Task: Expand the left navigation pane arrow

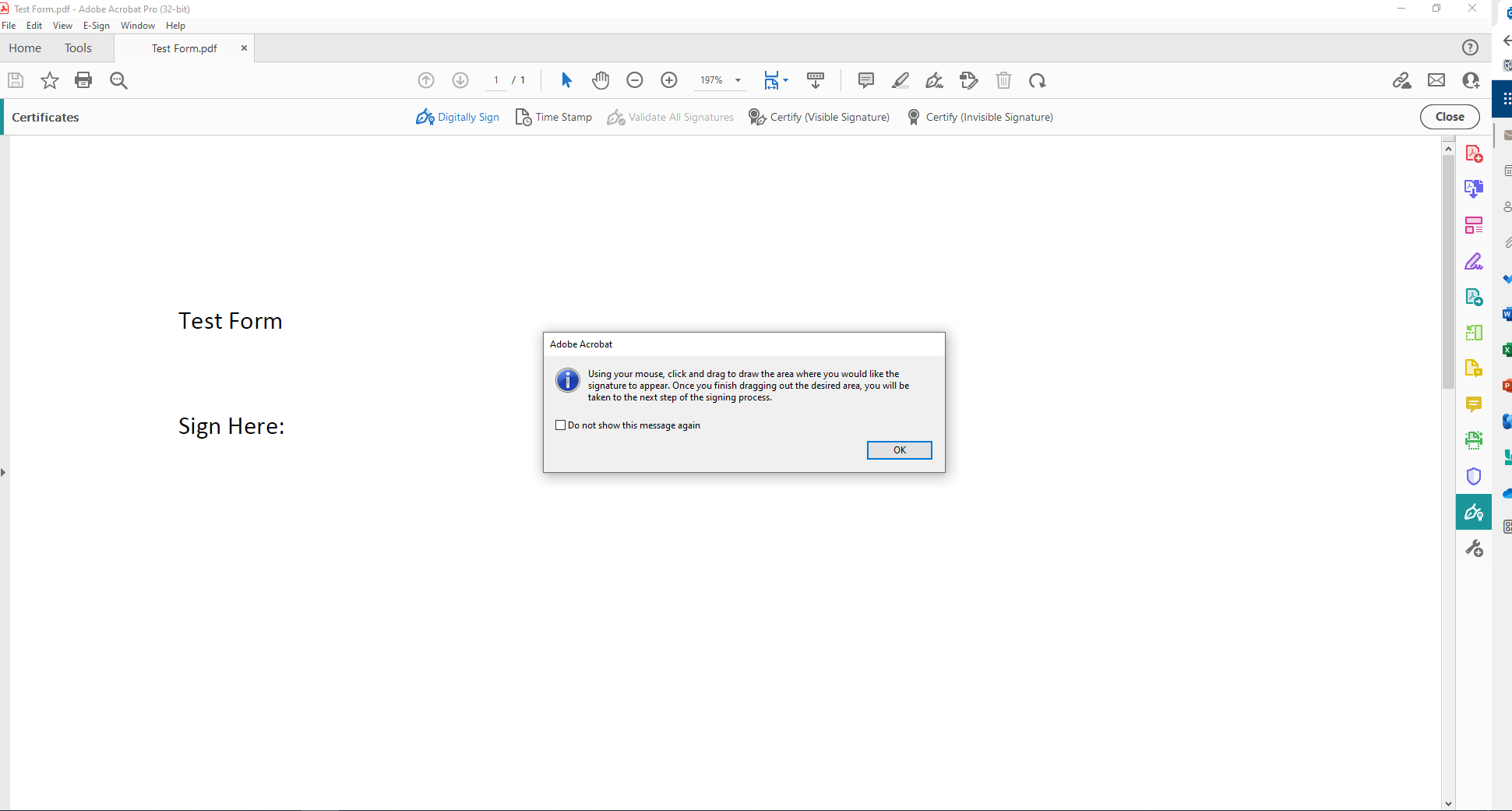Action: (x=4, y=472)
